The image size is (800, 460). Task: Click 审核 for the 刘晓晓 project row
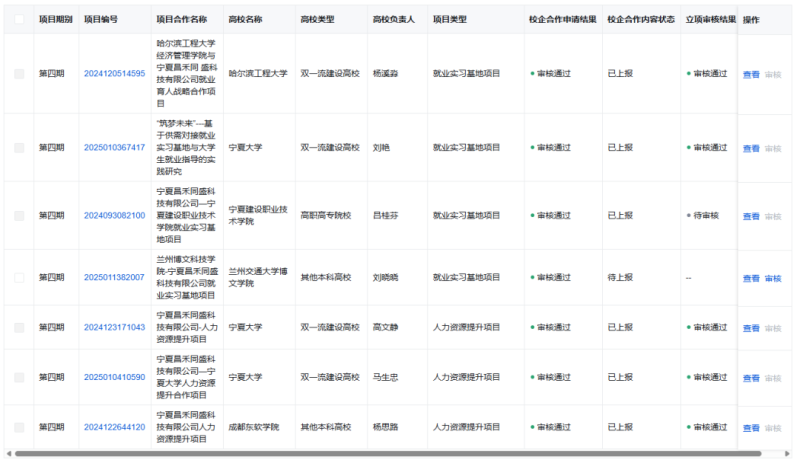[773, 279]
